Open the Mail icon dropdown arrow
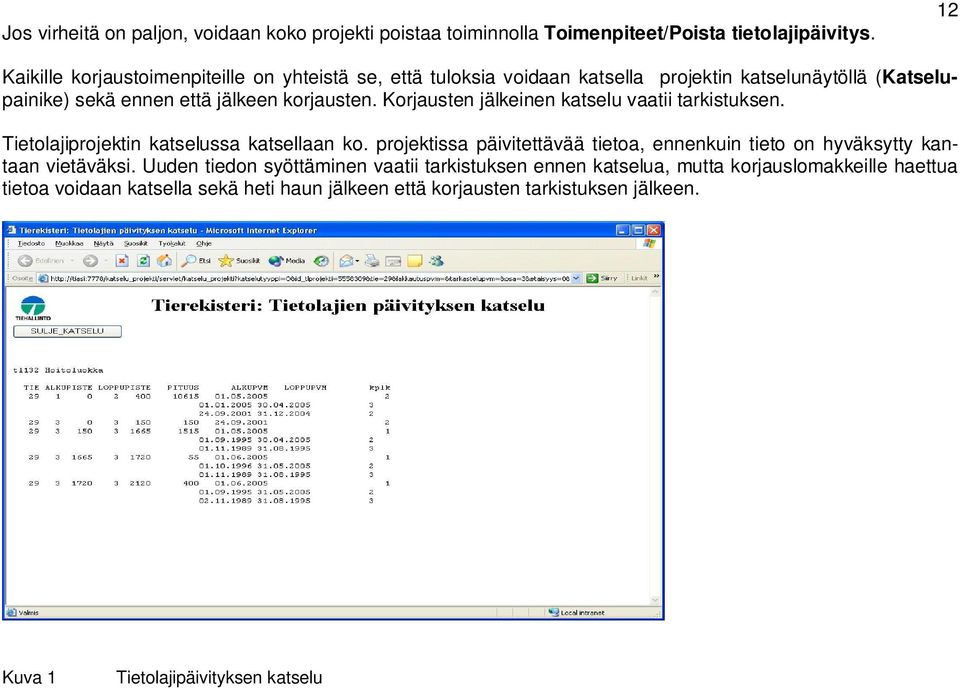The height and width of the screenshot is (688, 960). [357, 261]
